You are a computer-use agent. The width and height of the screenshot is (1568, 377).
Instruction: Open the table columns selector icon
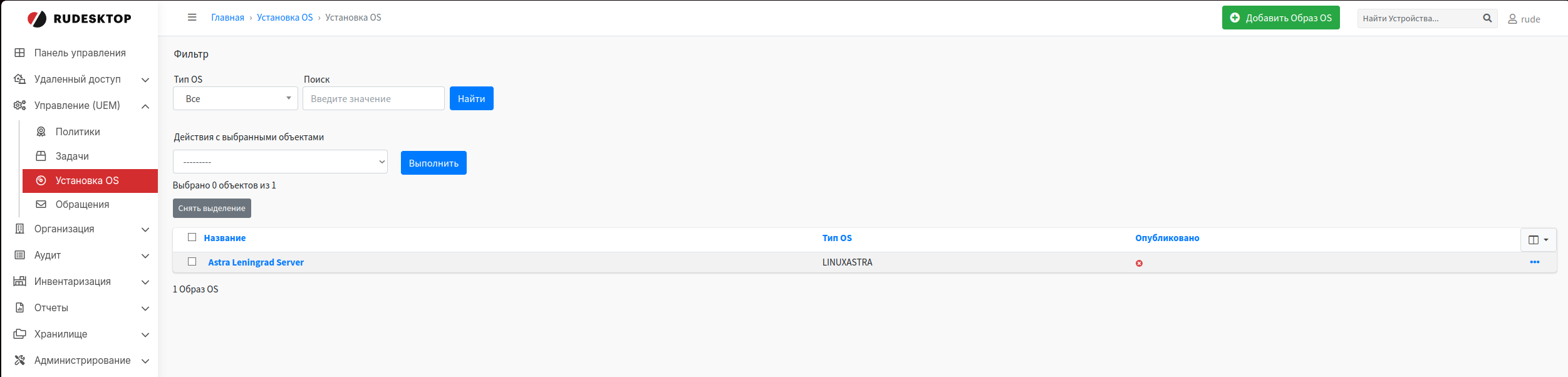click(x=1538, y=240)
